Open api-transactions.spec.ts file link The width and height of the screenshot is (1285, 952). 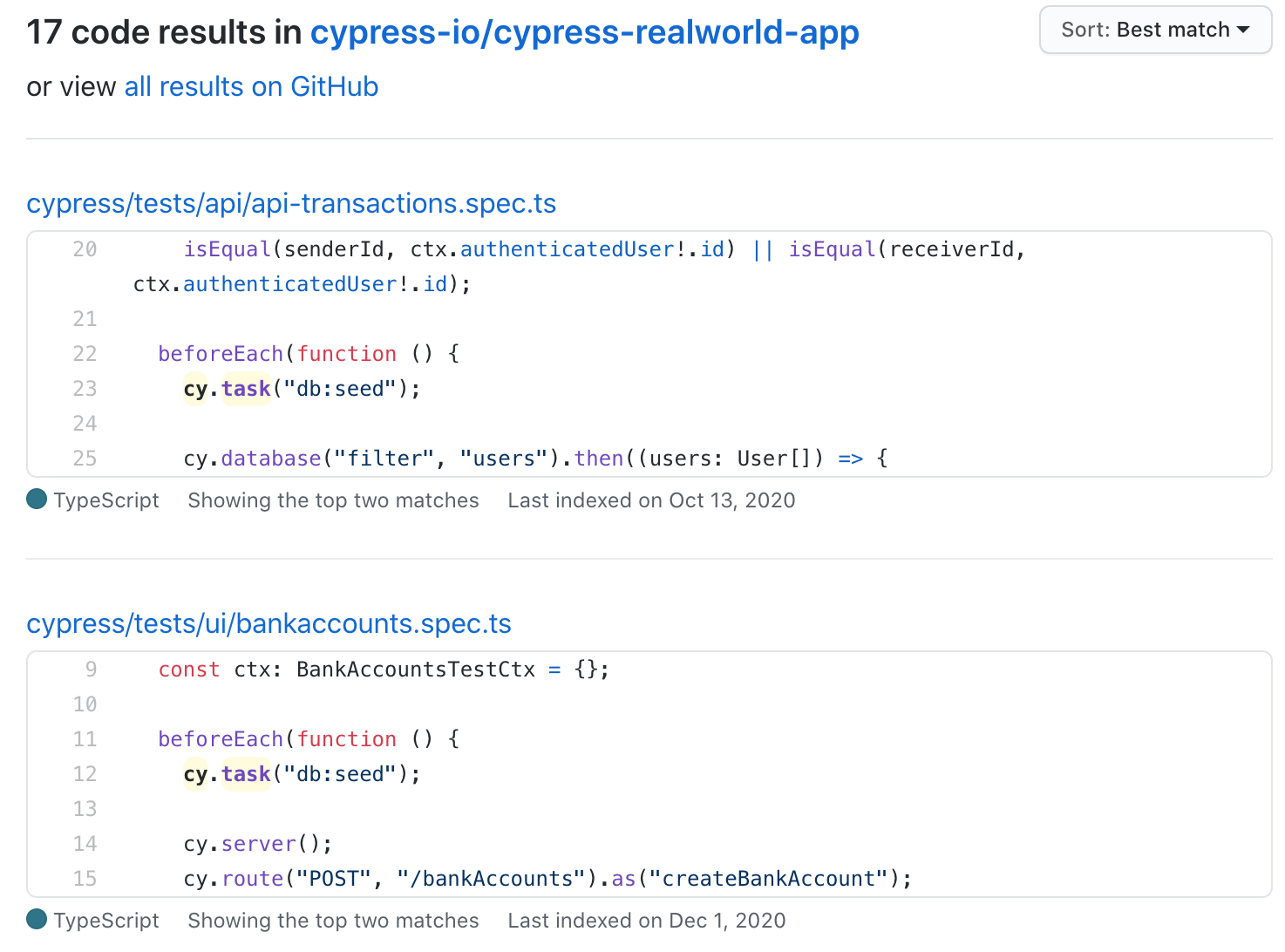tap(291, 203)
